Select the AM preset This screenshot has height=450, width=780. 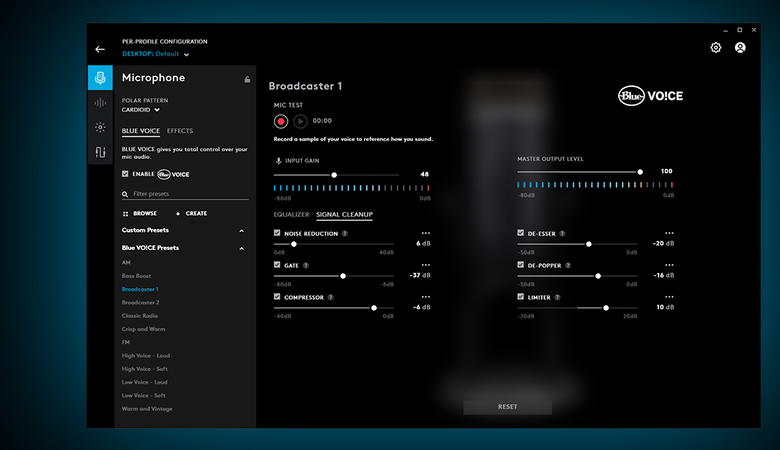[x=126, y=263]
